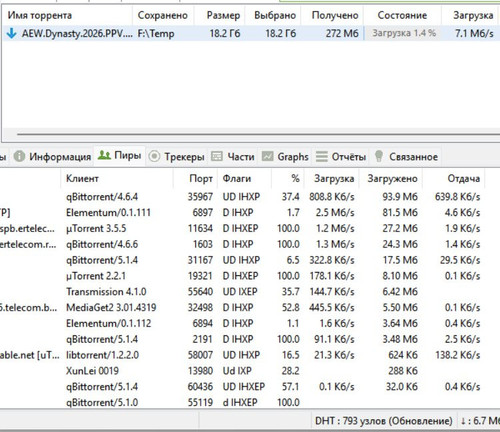Click the spb.ertelec... host cell
Screen dimensions: 500x432
pos(27,229)
